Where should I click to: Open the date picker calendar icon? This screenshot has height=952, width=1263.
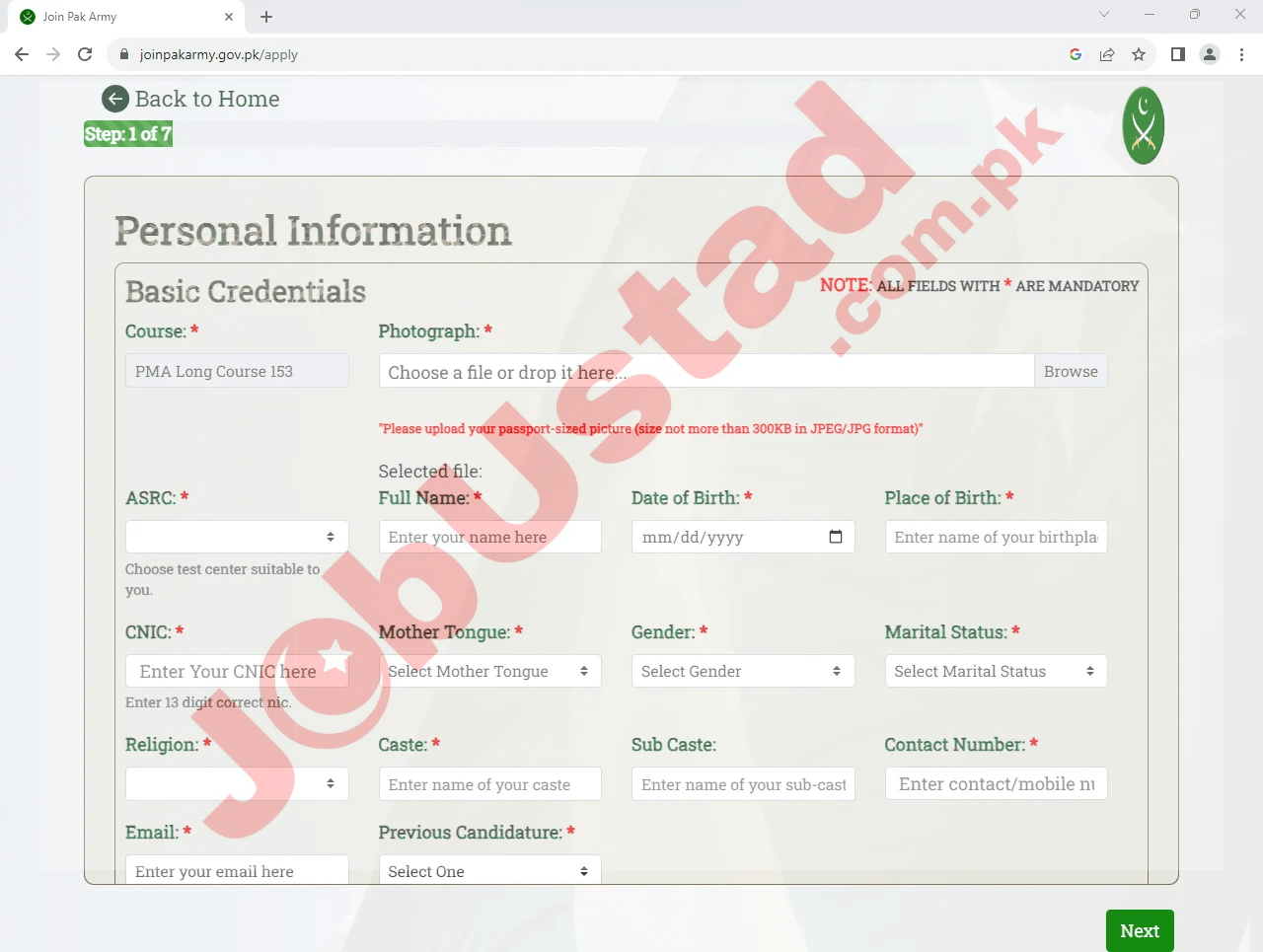[836, 537]
